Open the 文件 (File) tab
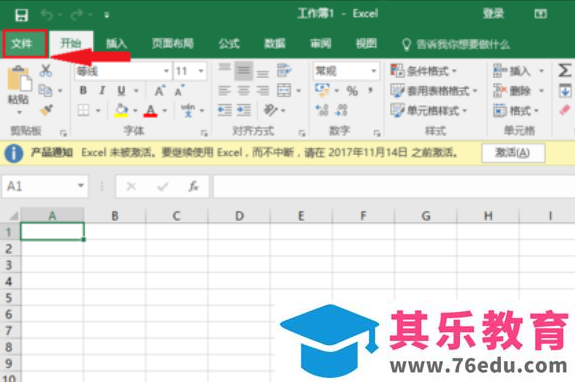The height and width of the screenshot is (382, 575). pos(25,44)
